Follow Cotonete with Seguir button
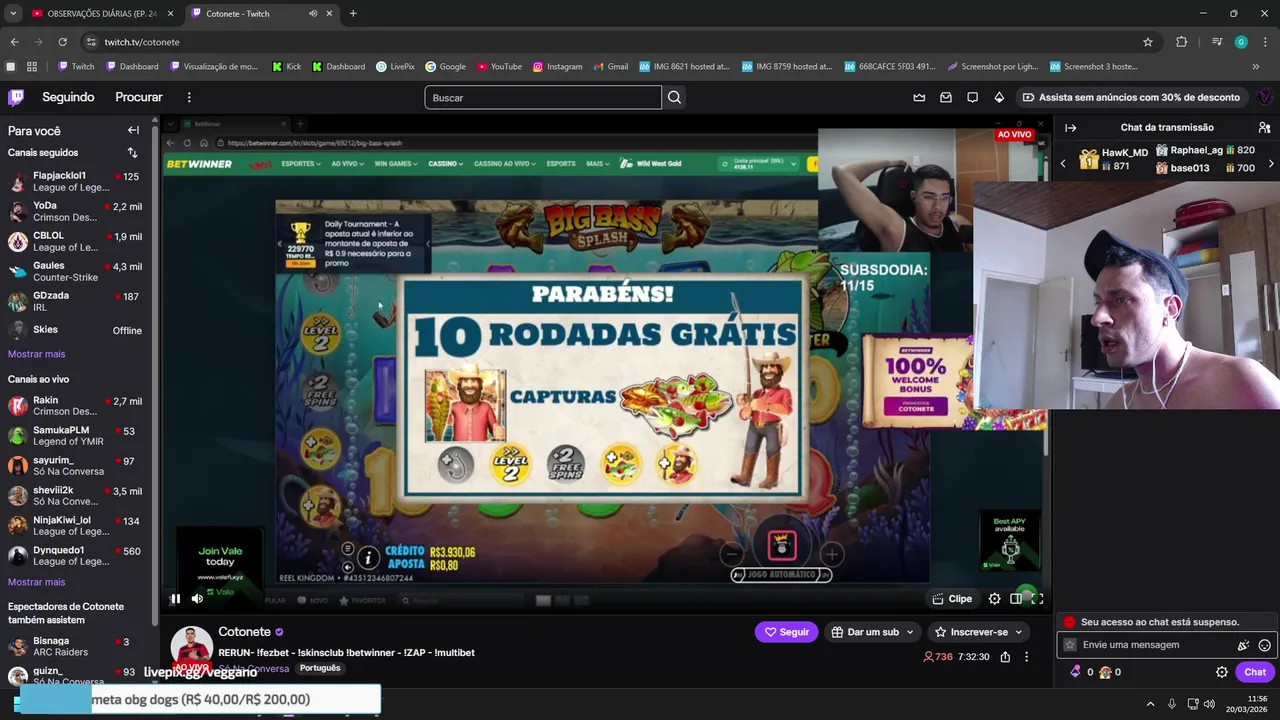This screenshot has width=1280, height=720. pyautogui.click(x=786, y=632)
